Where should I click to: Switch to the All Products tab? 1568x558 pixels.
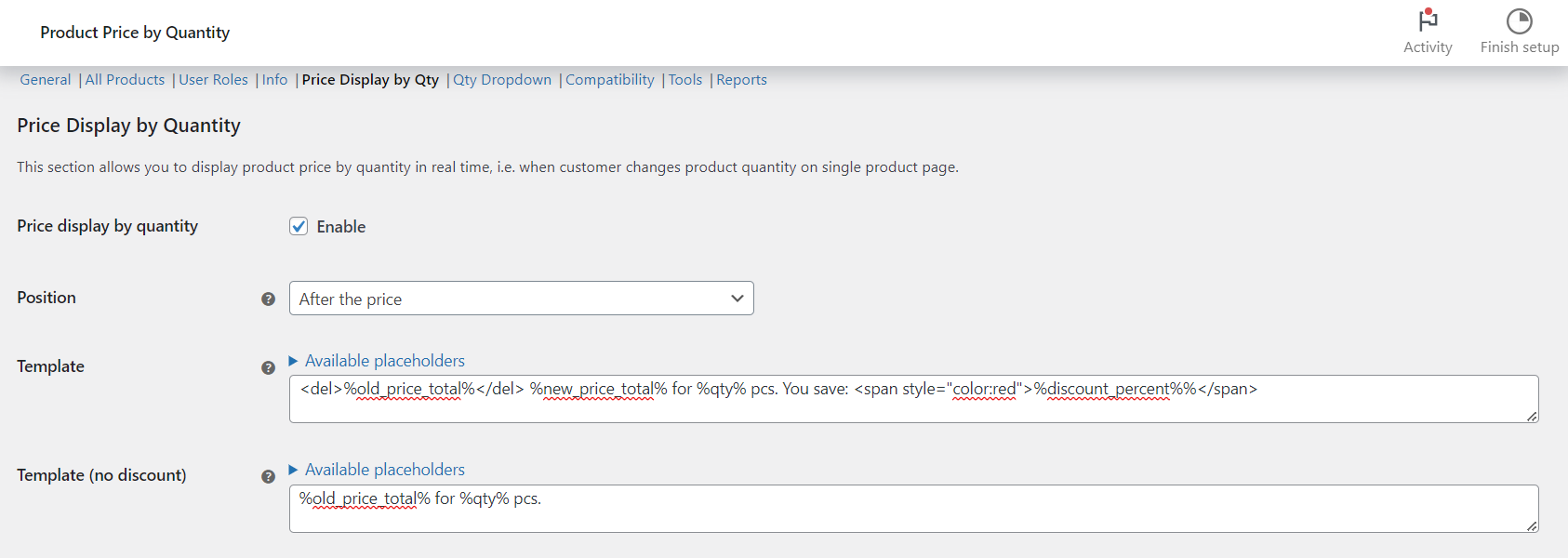125,80
